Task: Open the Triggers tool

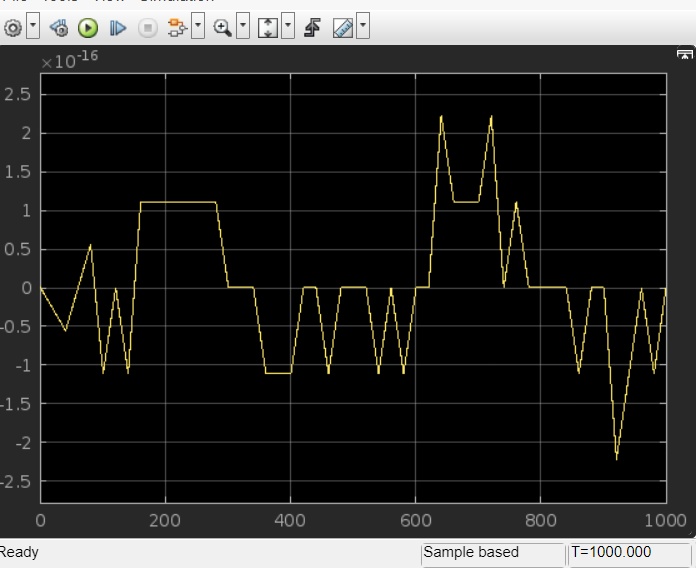Action: 312,27
